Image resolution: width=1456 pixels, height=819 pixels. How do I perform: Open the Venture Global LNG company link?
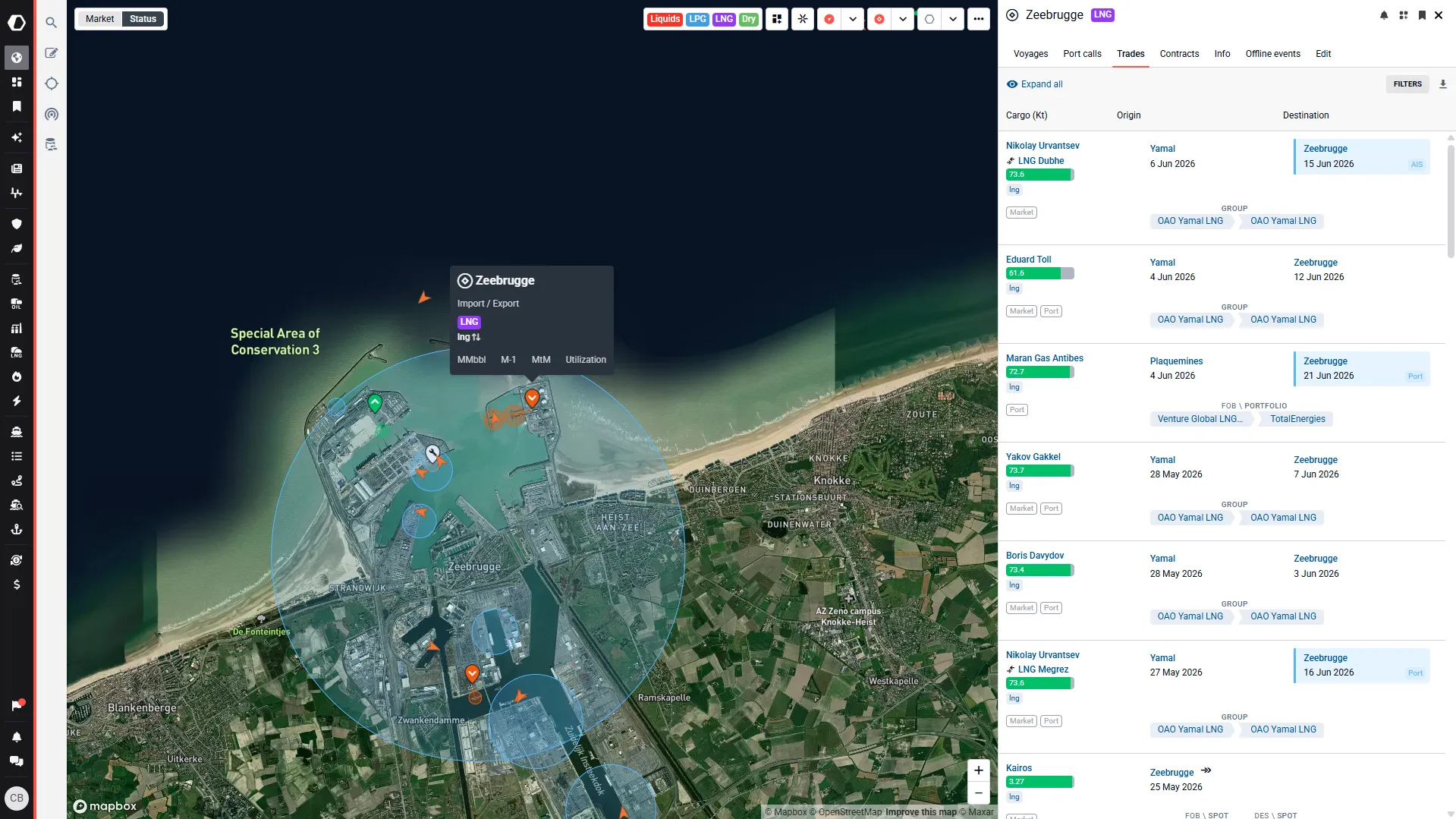[x=1200, y=419]
